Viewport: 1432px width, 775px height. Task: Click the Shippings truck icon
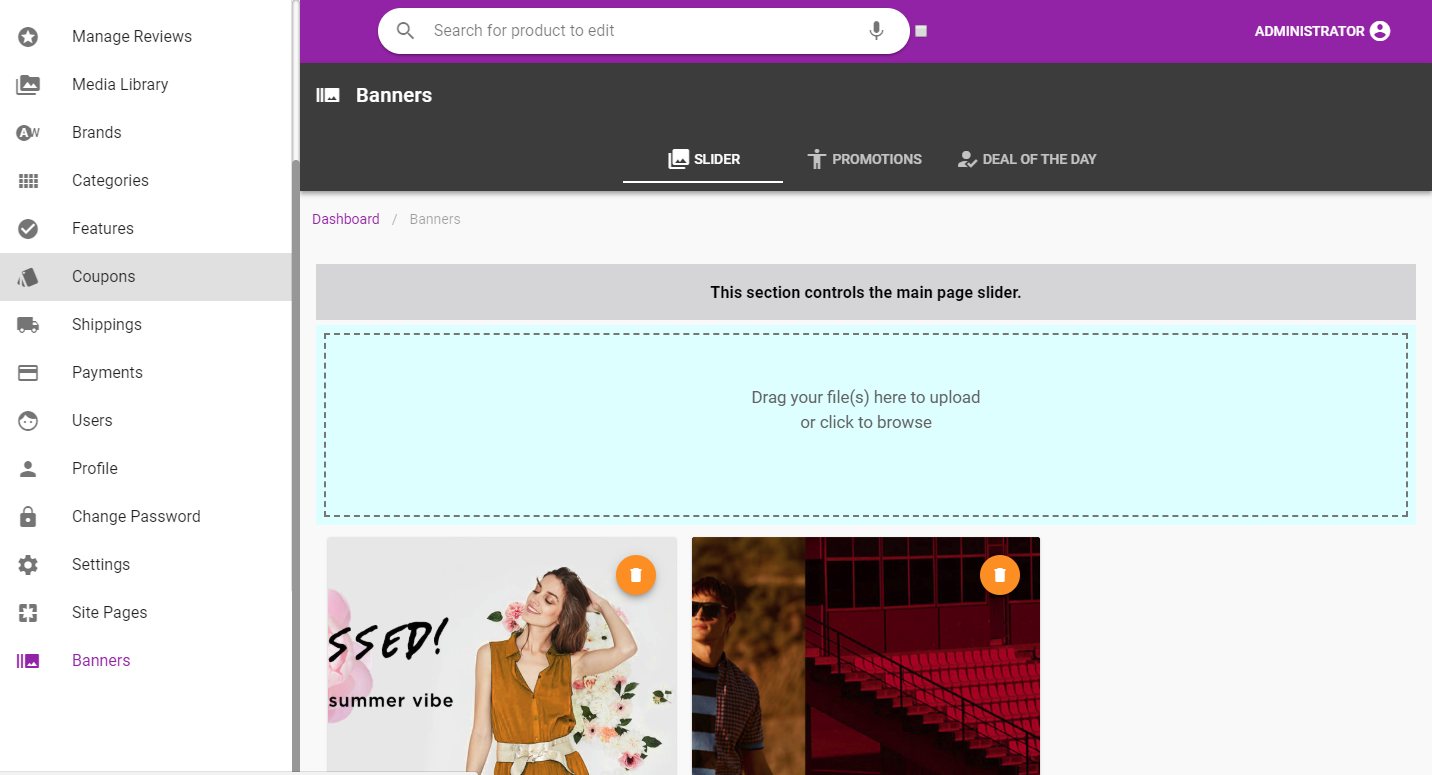pos(28,324)
